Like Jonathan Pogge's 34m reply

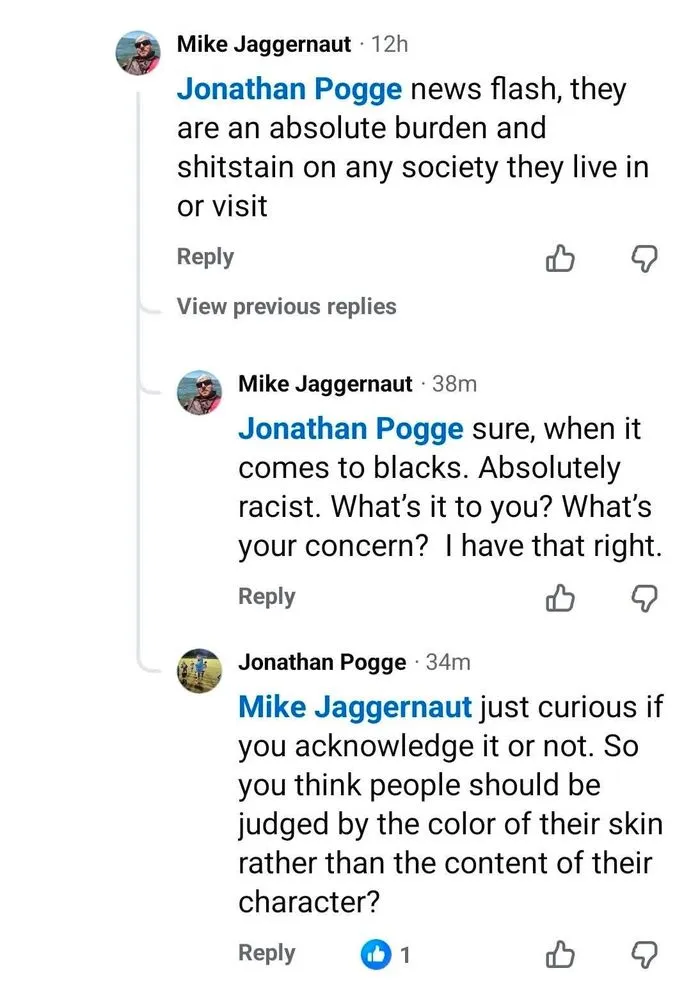tap(560, 955)
